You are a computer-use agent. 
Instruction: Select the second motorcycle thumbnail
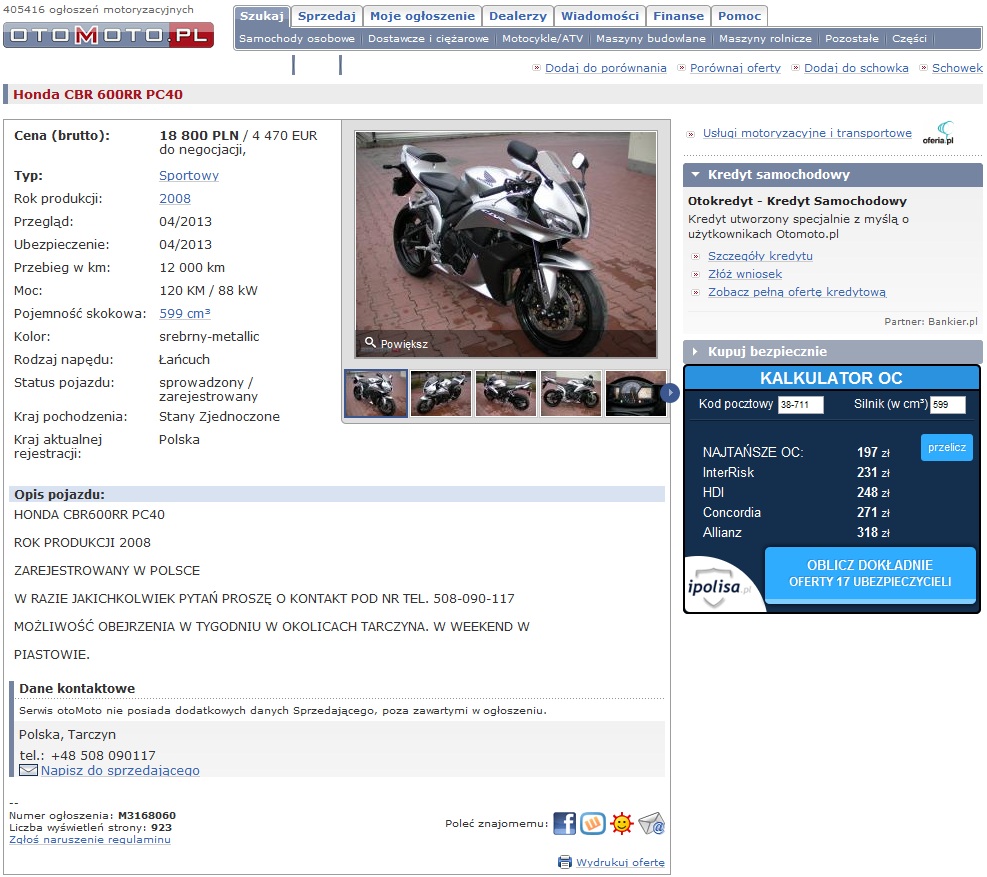coord(441,393)
